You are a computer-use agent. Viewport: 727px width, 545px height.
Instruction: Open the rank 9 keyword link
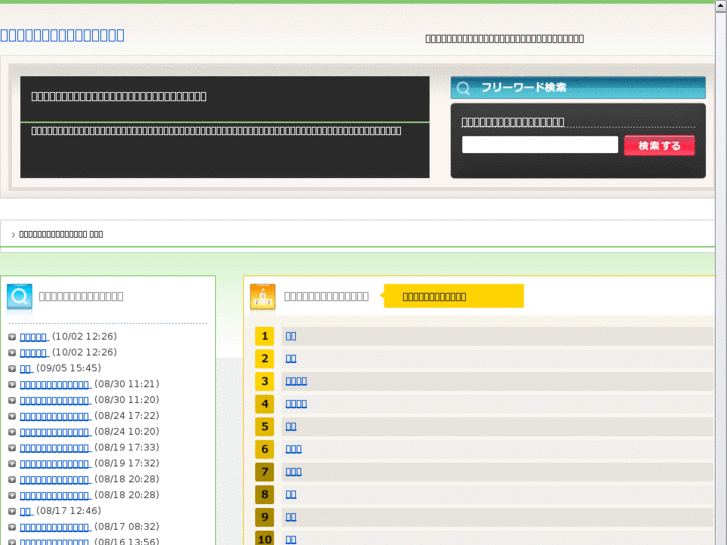coord(291,517)
